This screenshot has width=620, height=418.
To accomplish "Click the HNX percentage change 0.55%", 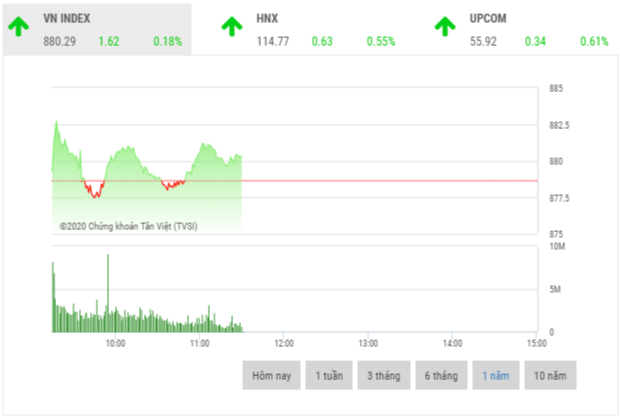I will click(380, 42).
